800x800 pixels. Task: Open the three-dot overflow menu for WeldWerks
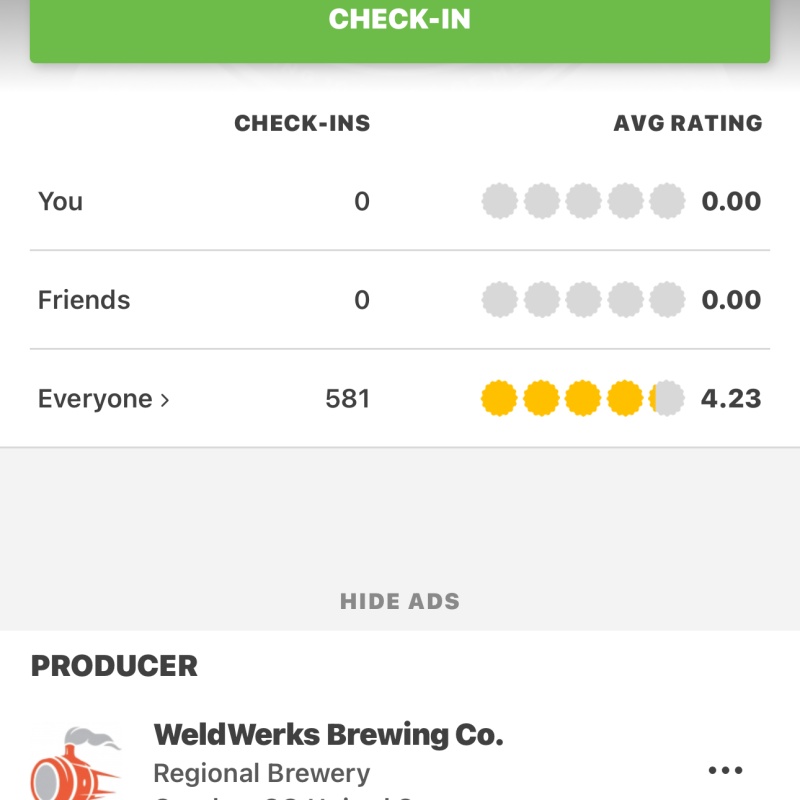pyautogui.click(x=724, y=770)
